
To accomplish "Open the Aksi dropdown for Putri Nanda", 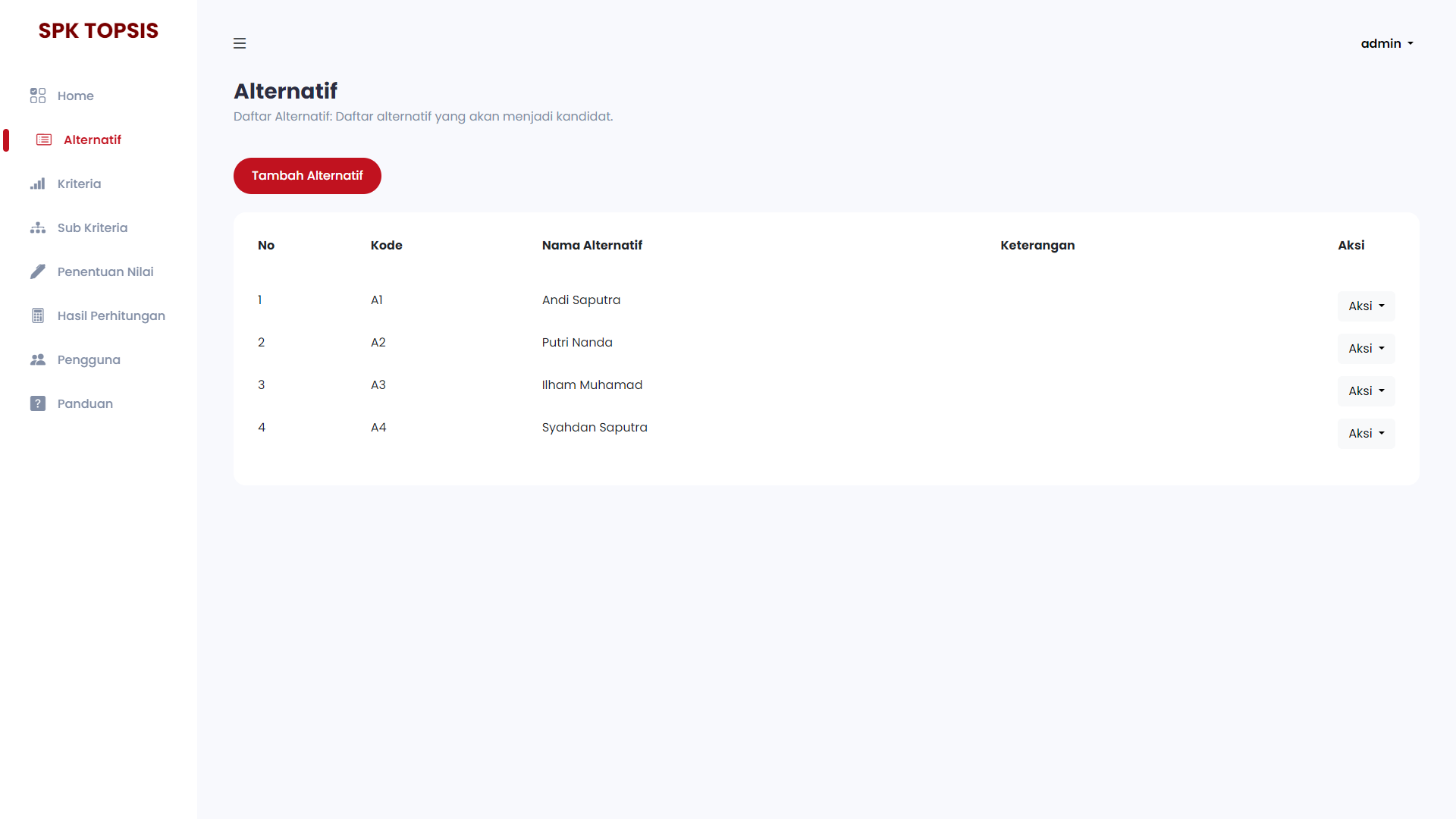I will pyautogui.click(x=1366, y=349).
